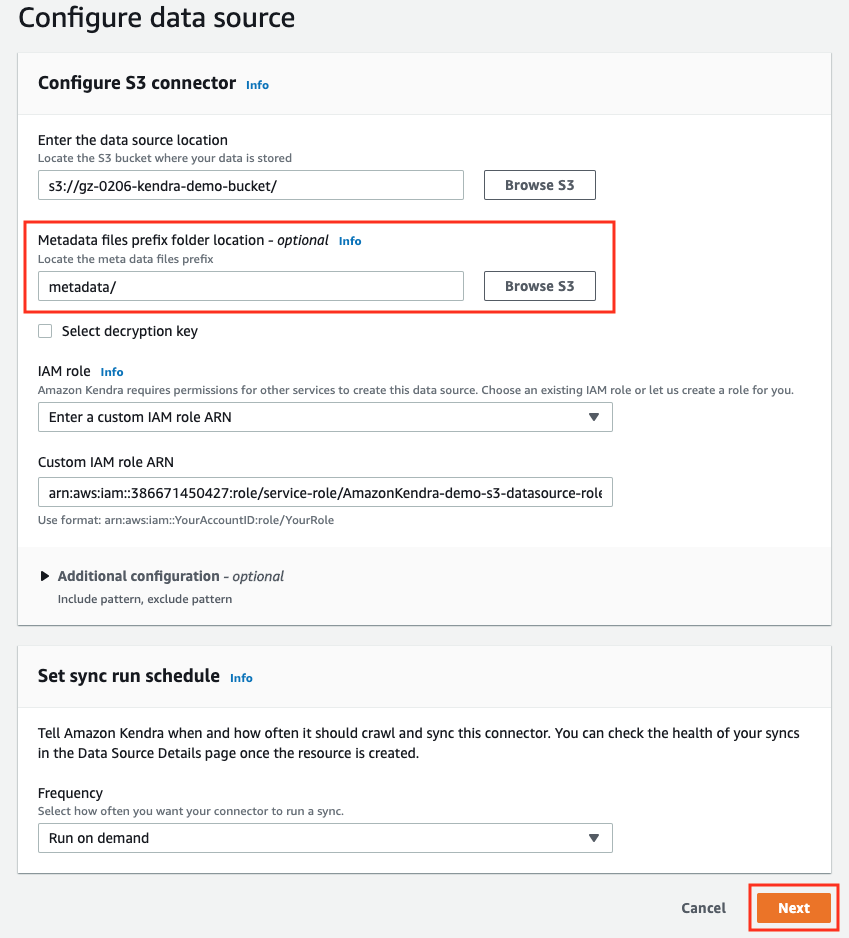Open Info link beside IAM role

click(112, 372)
